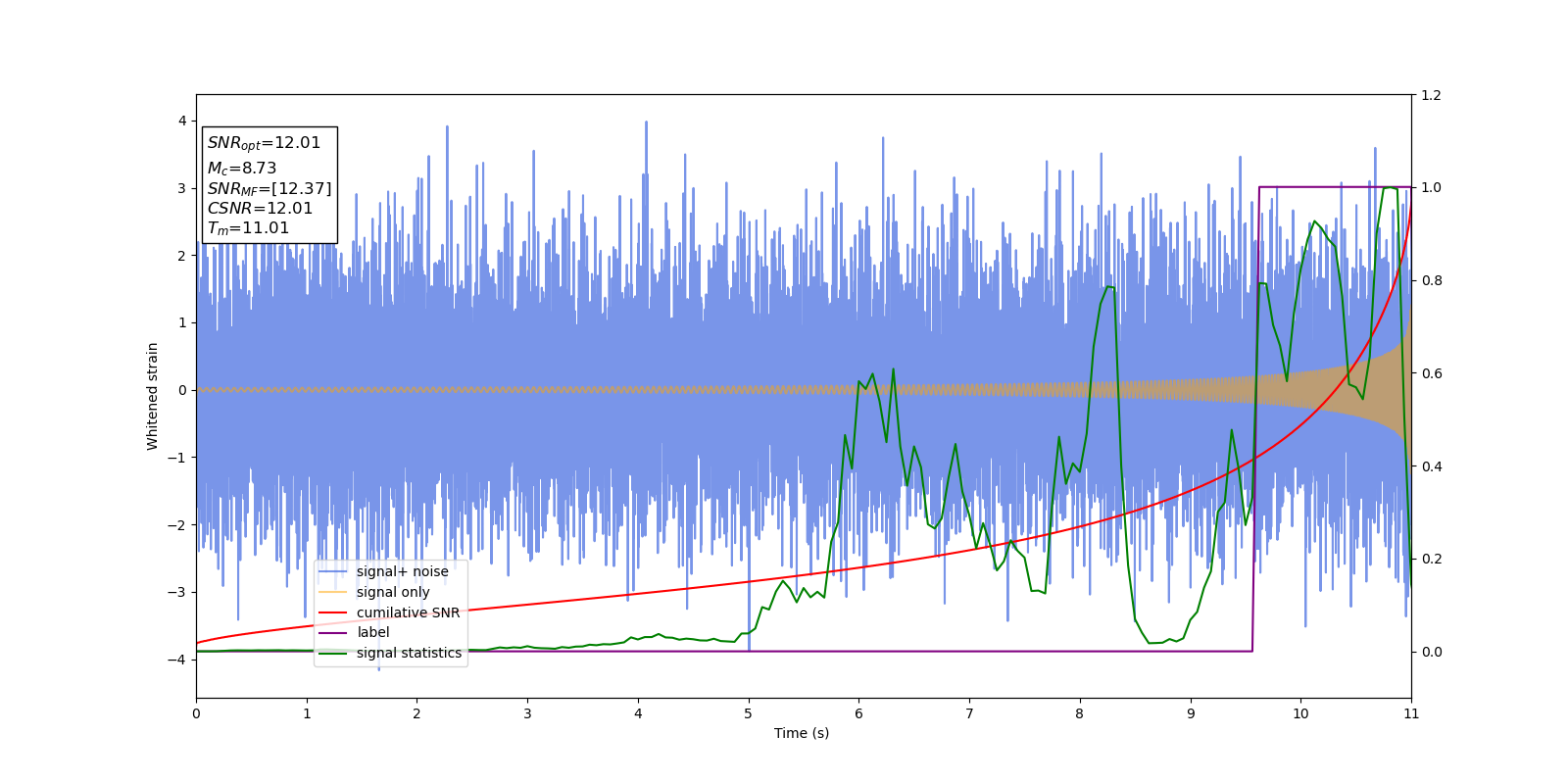Click red line sample in the legend

tap(333, 612)
